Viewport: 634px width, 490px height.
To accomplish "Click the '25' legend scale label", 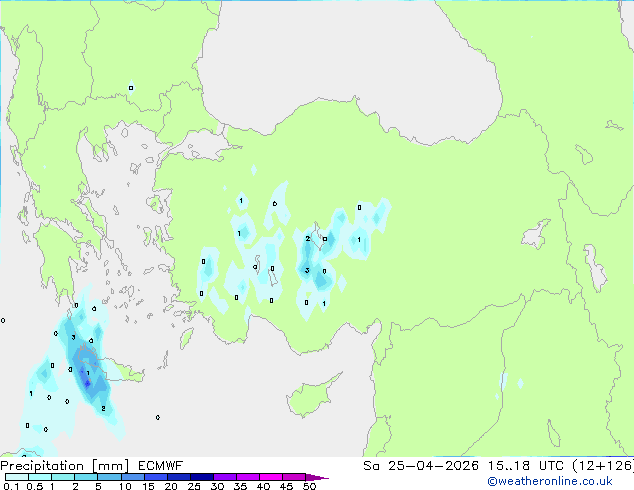I will (194, 486).
